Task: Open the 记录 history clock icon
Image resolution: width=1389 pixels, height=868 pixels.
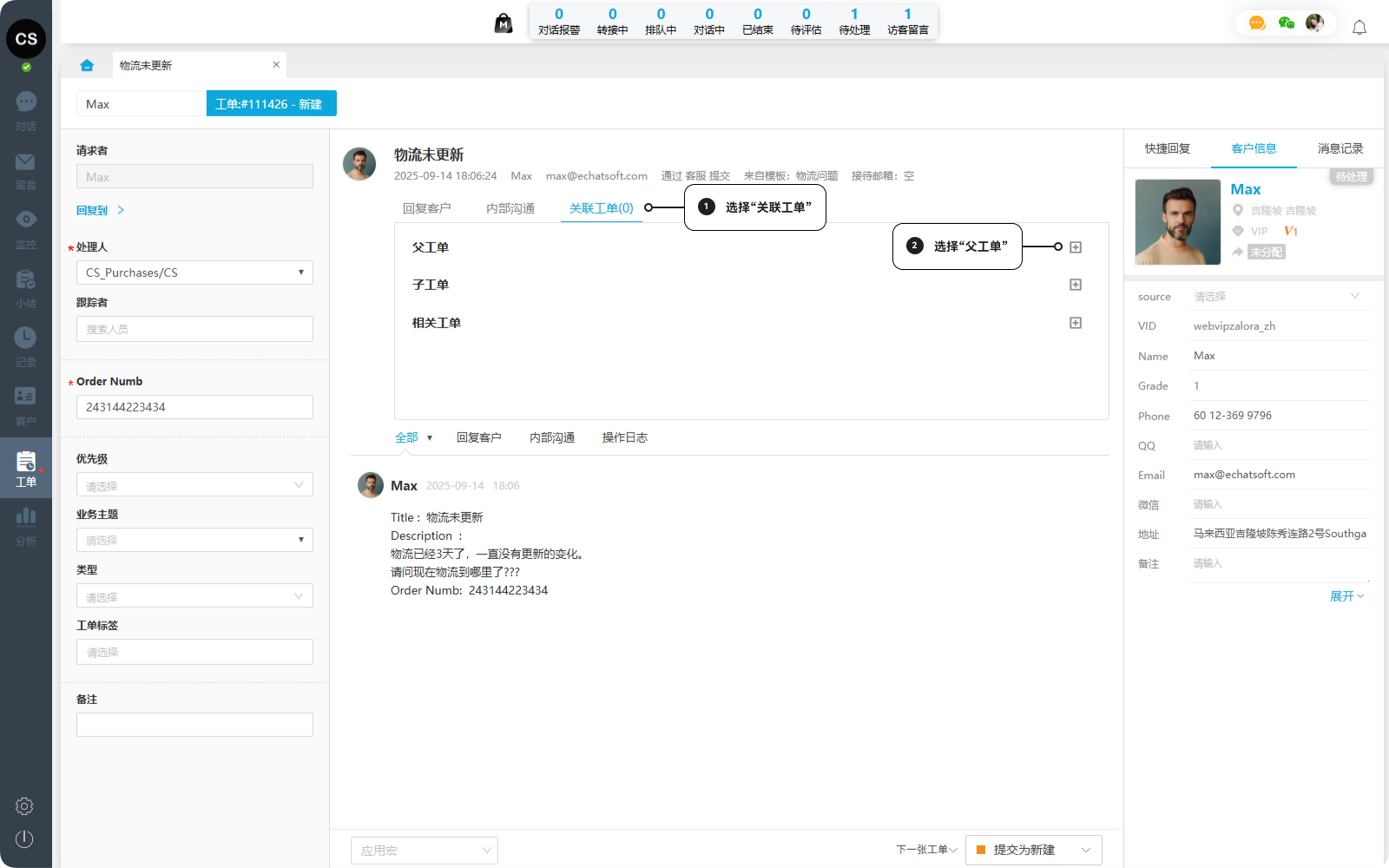Action: coord(26,338)
